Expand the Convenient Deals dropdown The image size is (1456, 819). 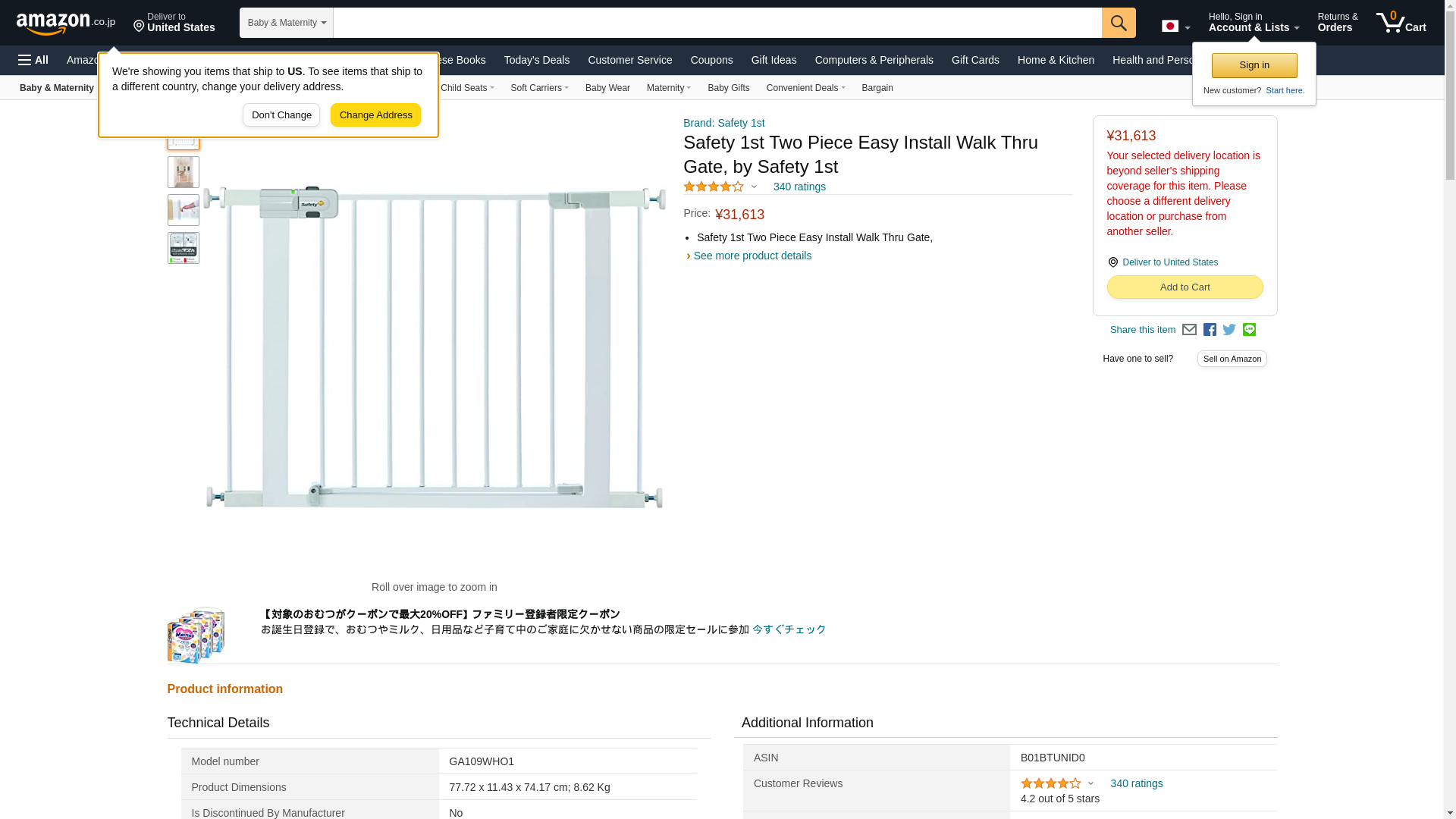[805, 88]
